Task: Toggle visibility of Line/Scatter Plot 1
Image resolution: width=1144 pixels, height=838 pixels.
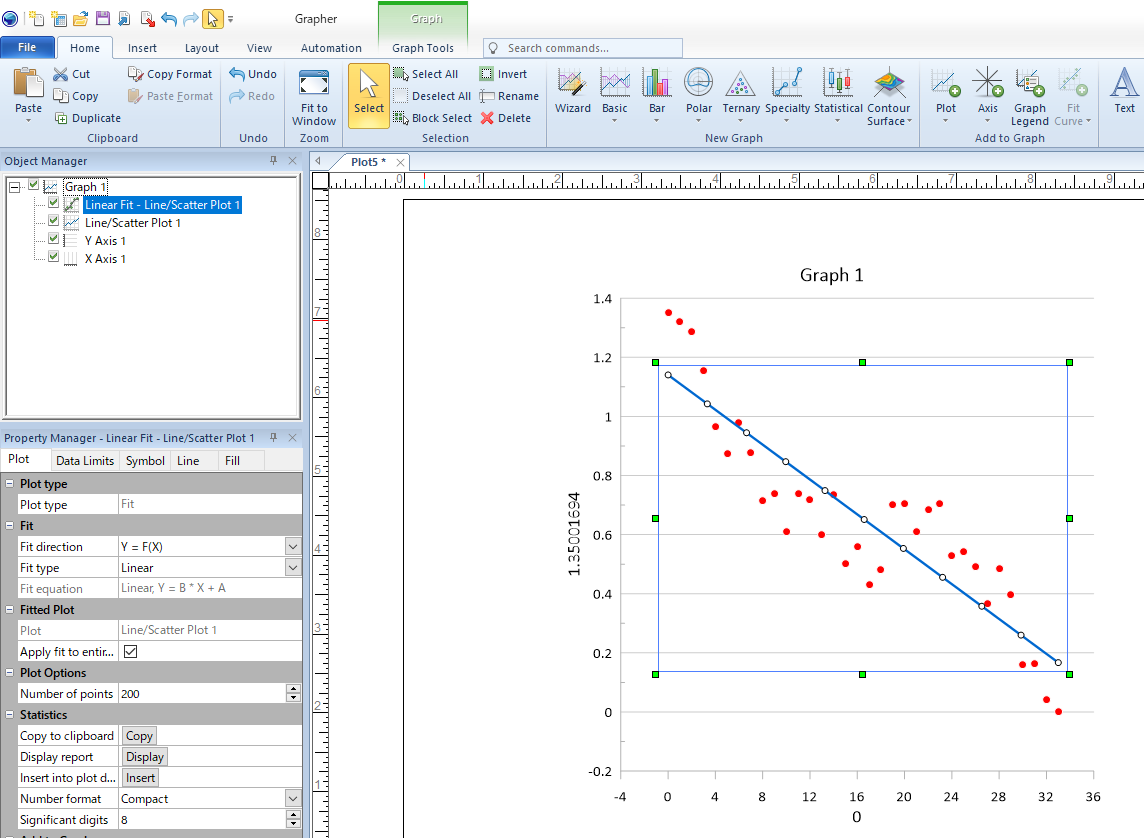Action: pos(53,220)
